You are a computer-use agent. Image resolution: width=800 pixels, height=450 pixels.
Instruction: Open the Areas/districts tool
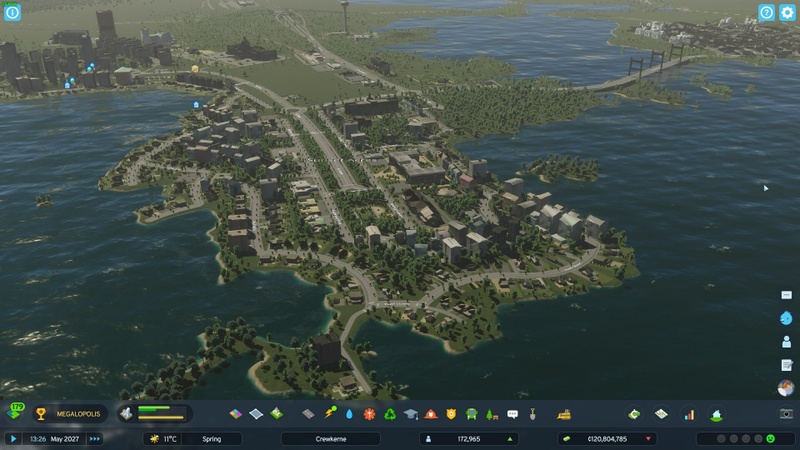tap(256, 414)
